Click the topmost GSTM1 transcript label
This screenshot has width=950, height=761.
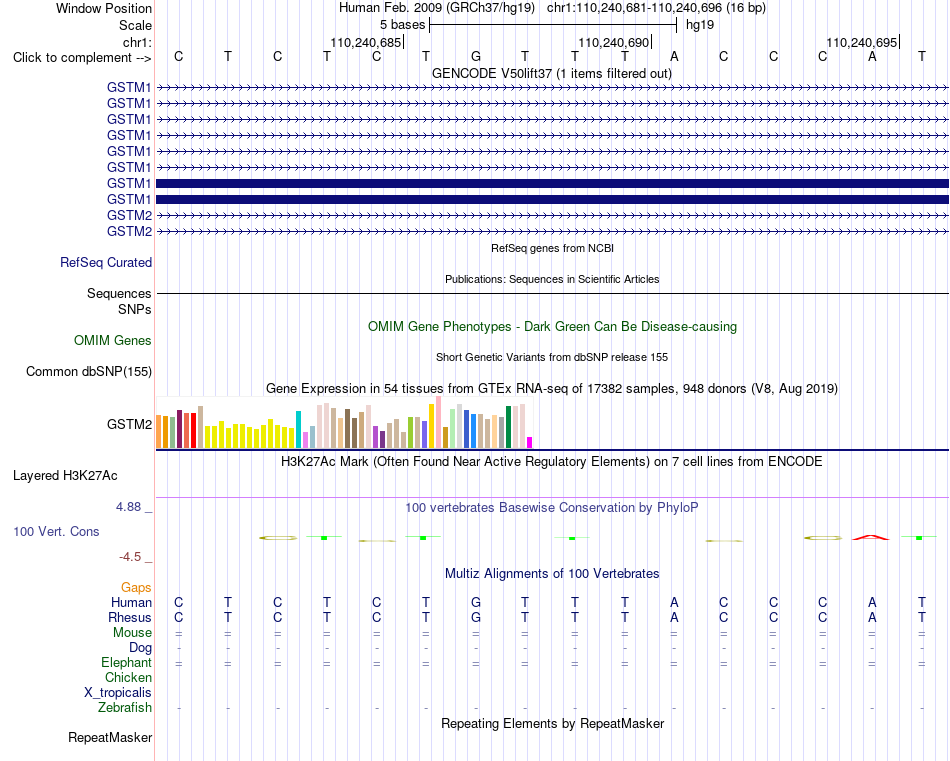[129, 87]
